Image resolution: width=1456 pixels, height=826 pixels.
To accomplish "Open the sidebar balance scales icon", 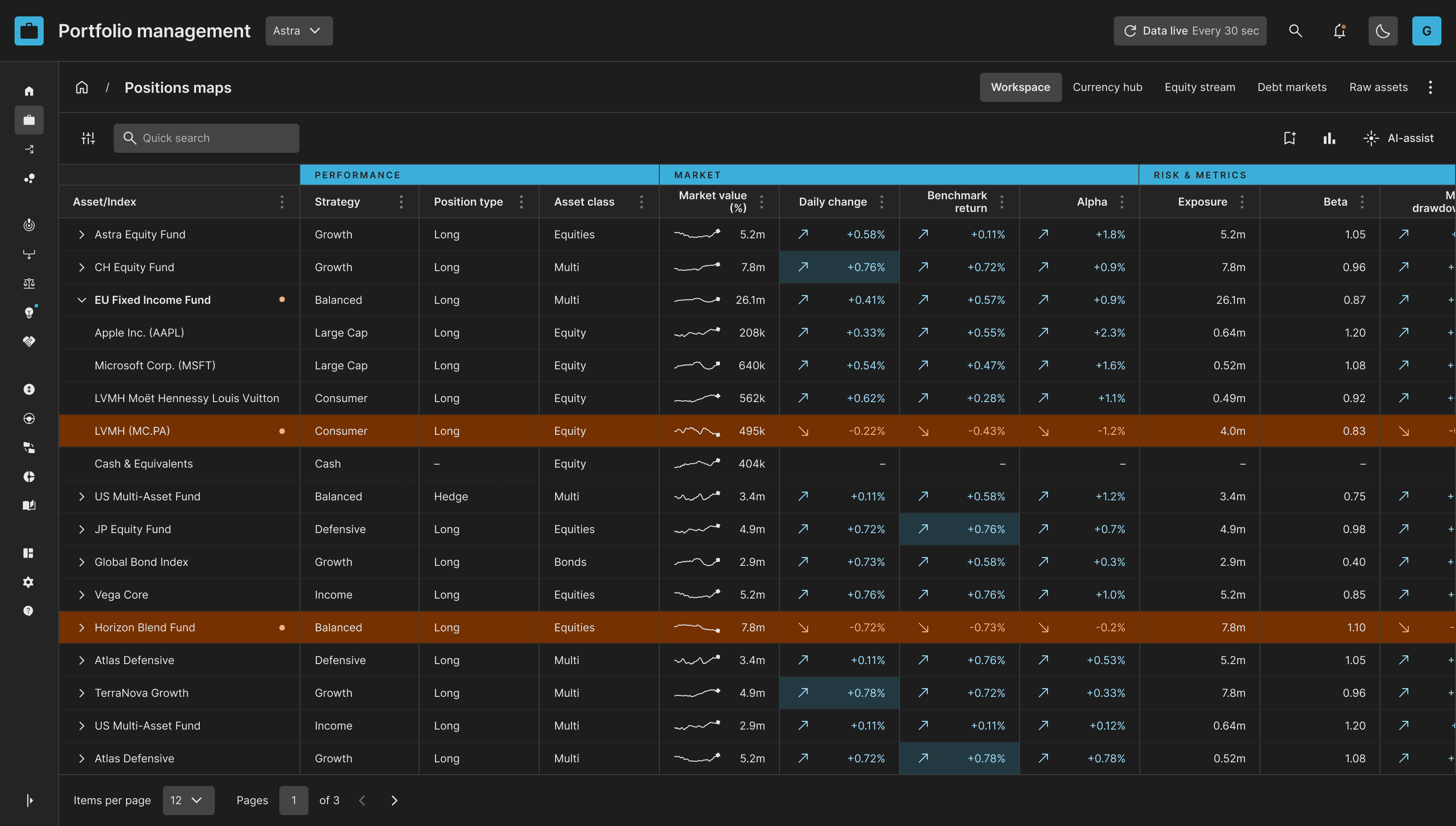I will coord(29,283).
